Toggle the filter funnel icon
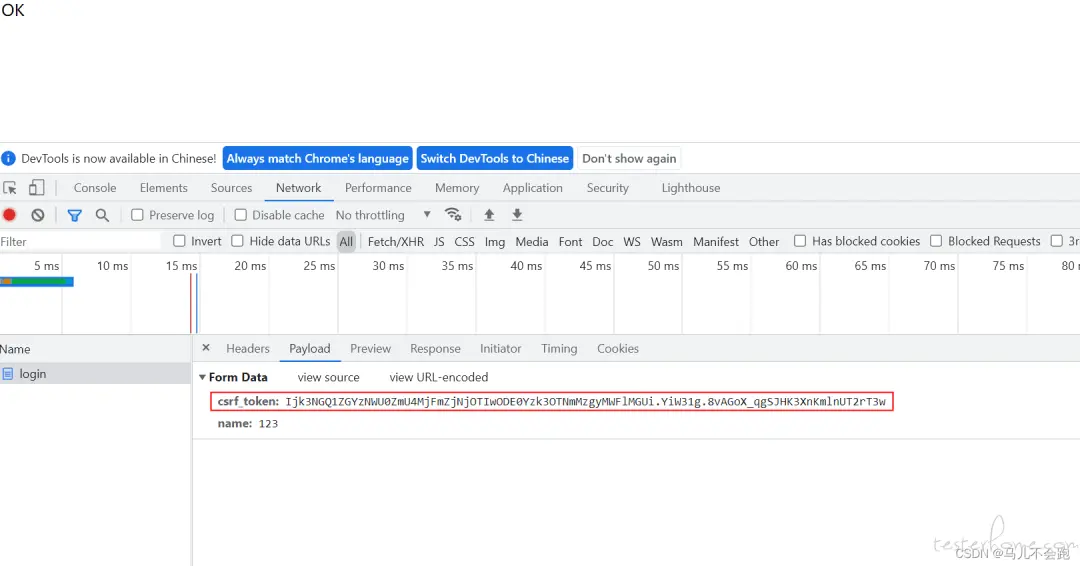Viewport: 1080px width, 566px height. point(74,216)
